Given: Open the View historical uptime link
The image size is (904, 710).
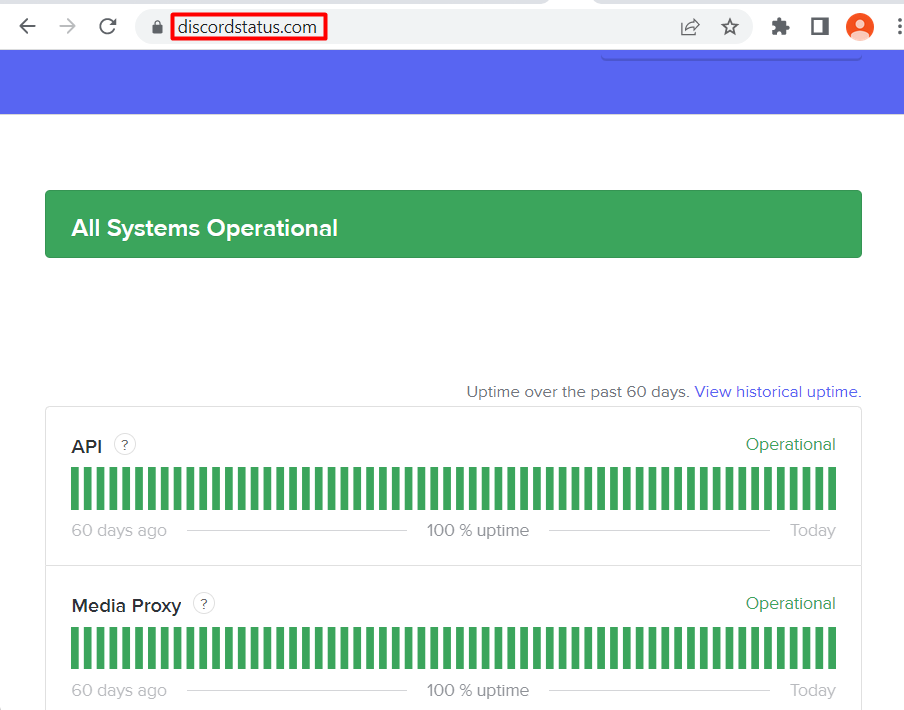Looking at the screenshot, I should click(x=778, y=392).
